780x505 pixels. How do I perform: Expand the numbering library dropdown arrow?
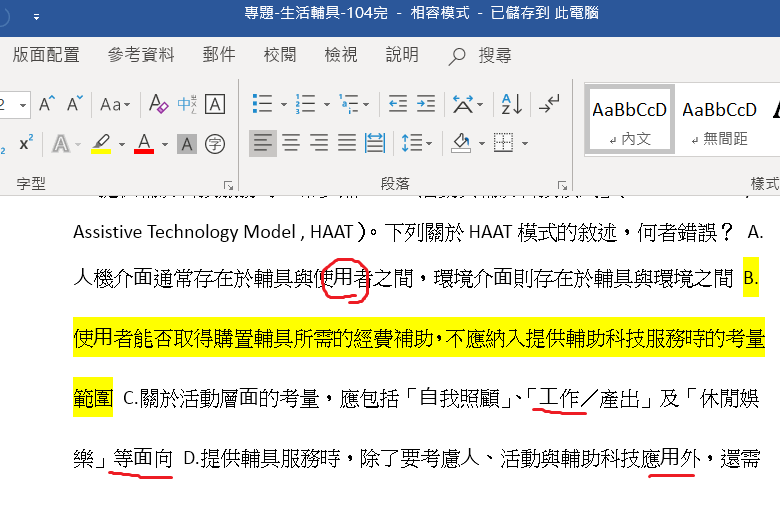coord(327,104)
